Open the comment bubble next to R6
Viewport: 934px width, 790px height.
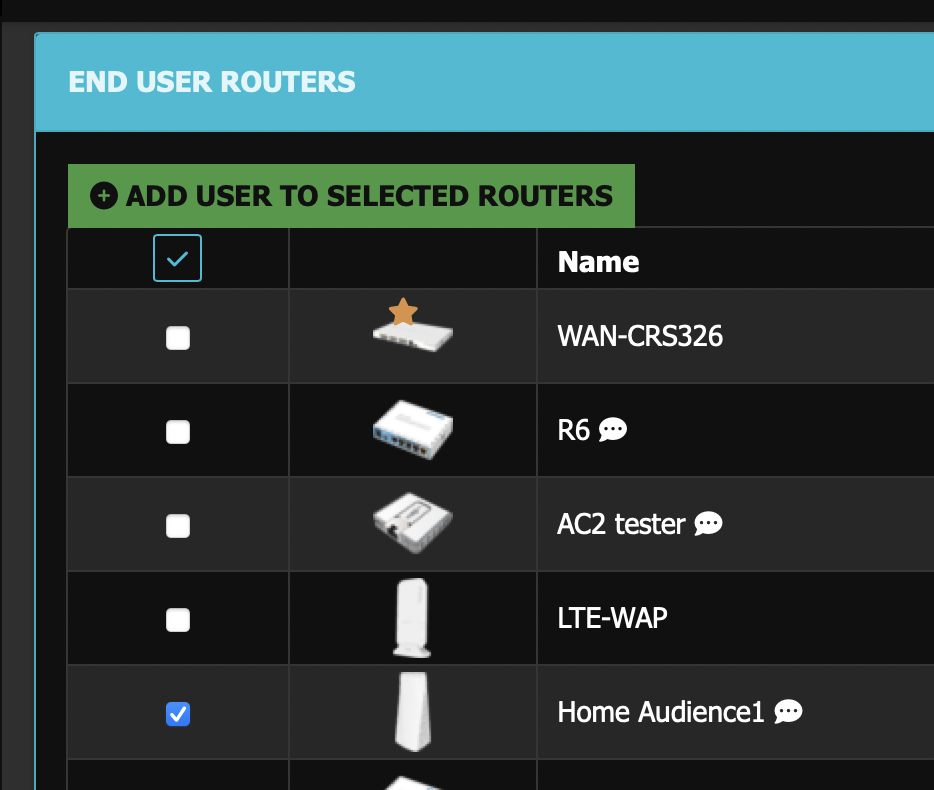pyautogui.click(x=612, y=430)
